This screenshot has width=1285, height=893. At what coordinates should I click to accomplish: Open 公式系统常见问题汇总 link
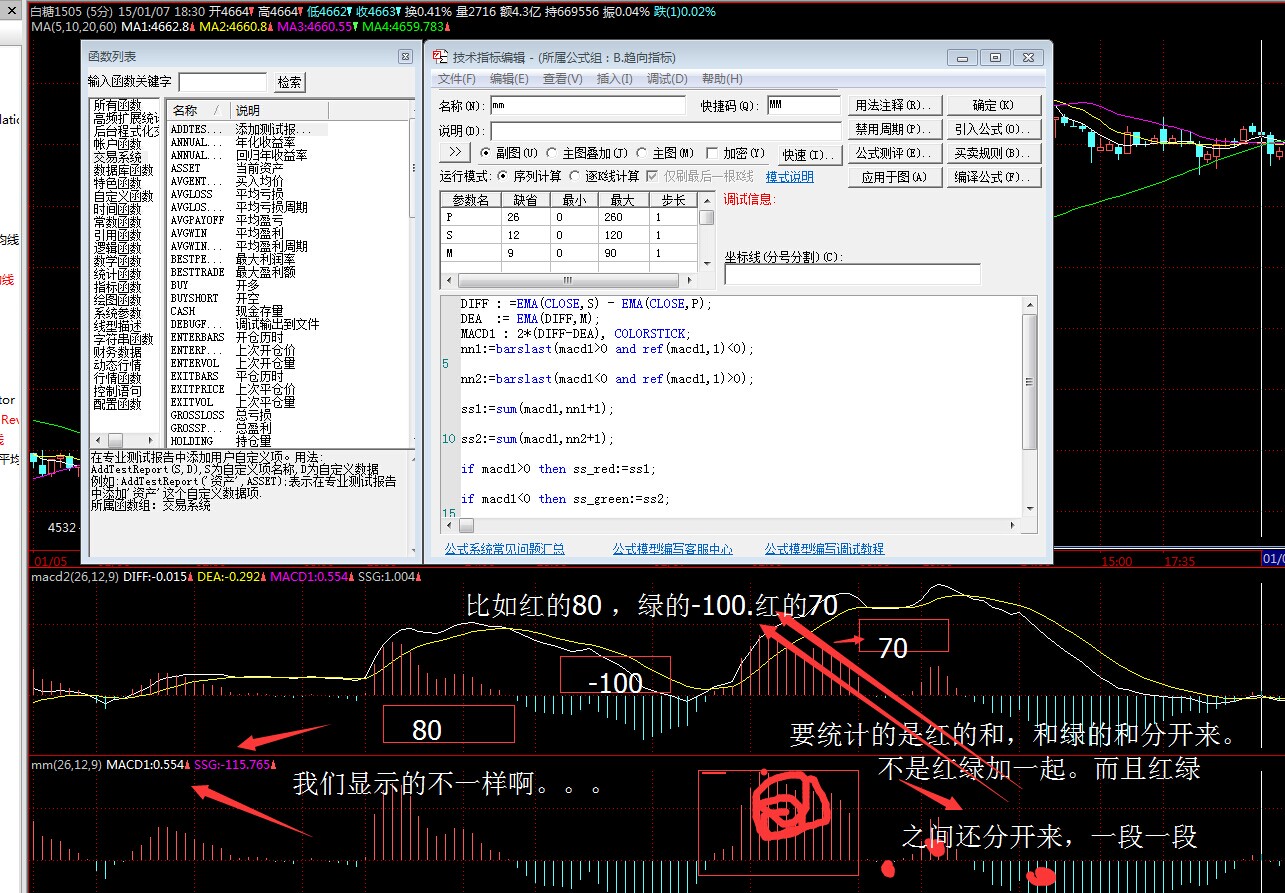tap(504, 548)
